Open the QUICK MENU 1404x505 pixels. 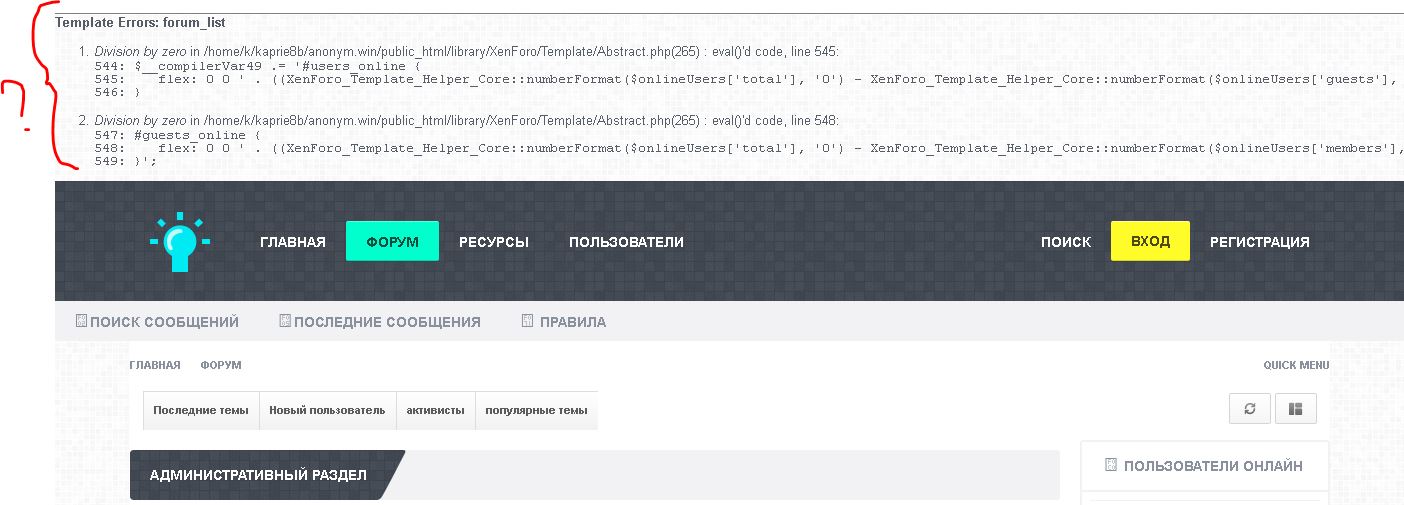point(1296,365)
